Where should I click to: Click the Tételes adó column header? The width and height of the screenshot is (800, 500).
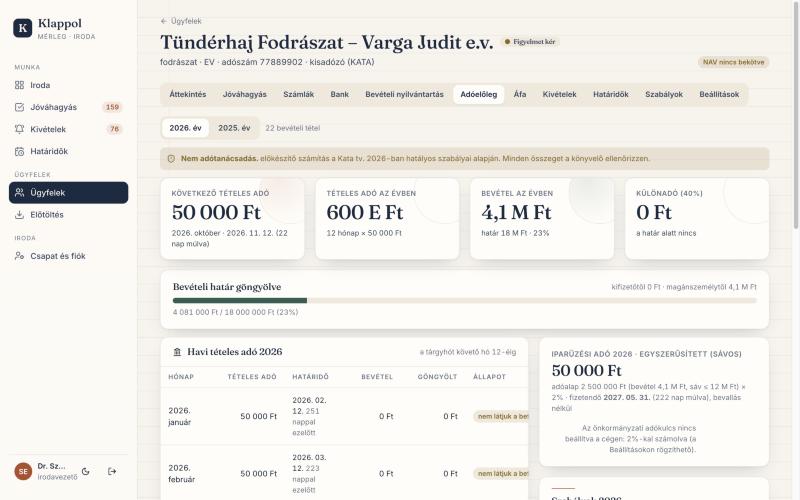coord(252,377)
